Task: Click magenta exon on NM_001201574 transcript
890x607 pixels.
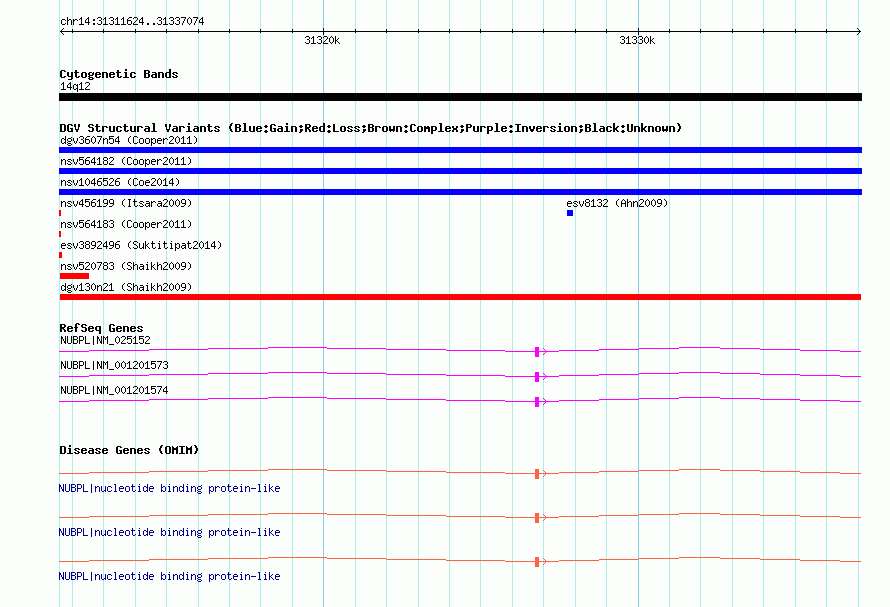Action: coord(537,402)
